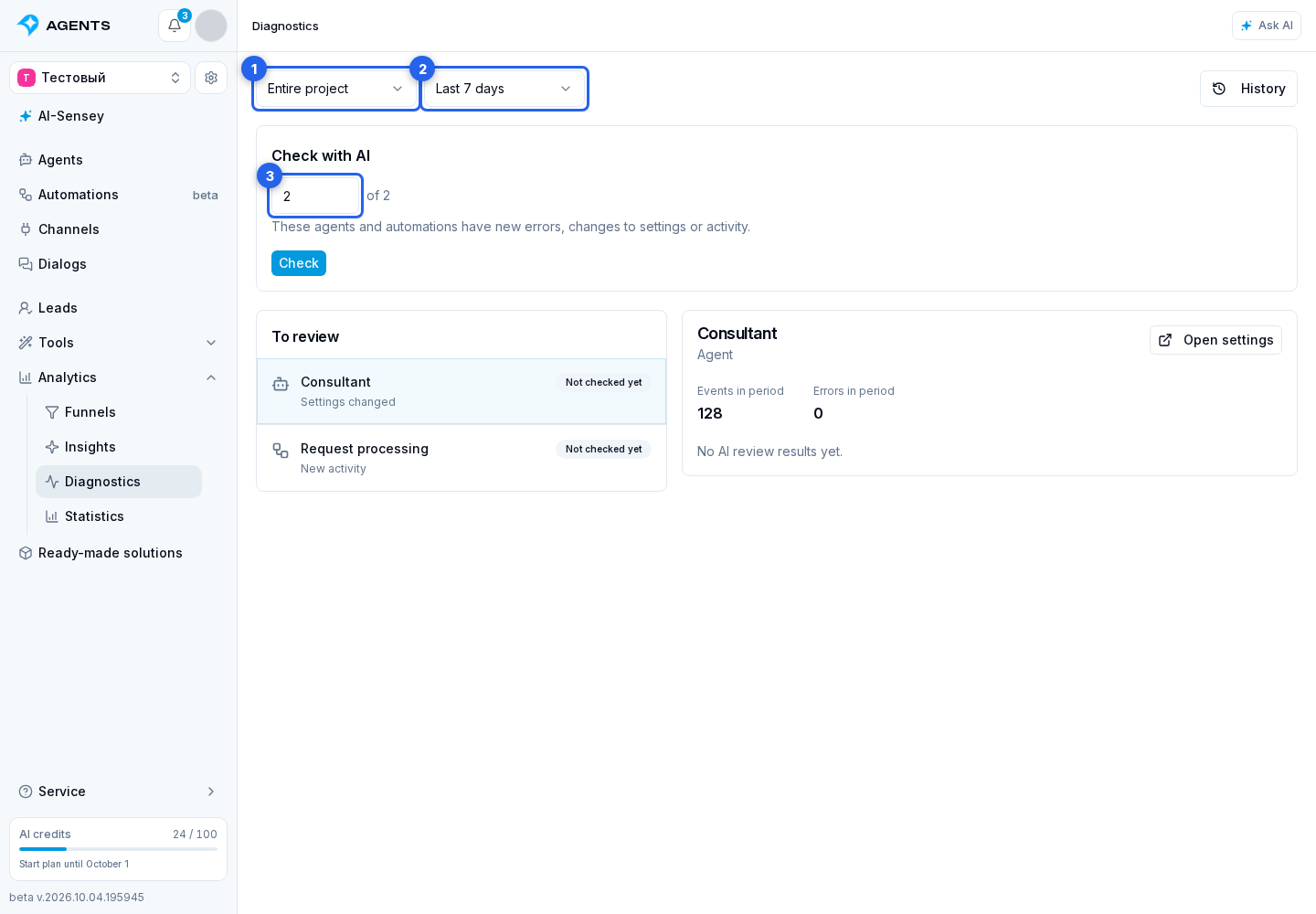Open Ready-made solutions page
Viewport: 1316px width, 914px height.
[x=119, y=553]
